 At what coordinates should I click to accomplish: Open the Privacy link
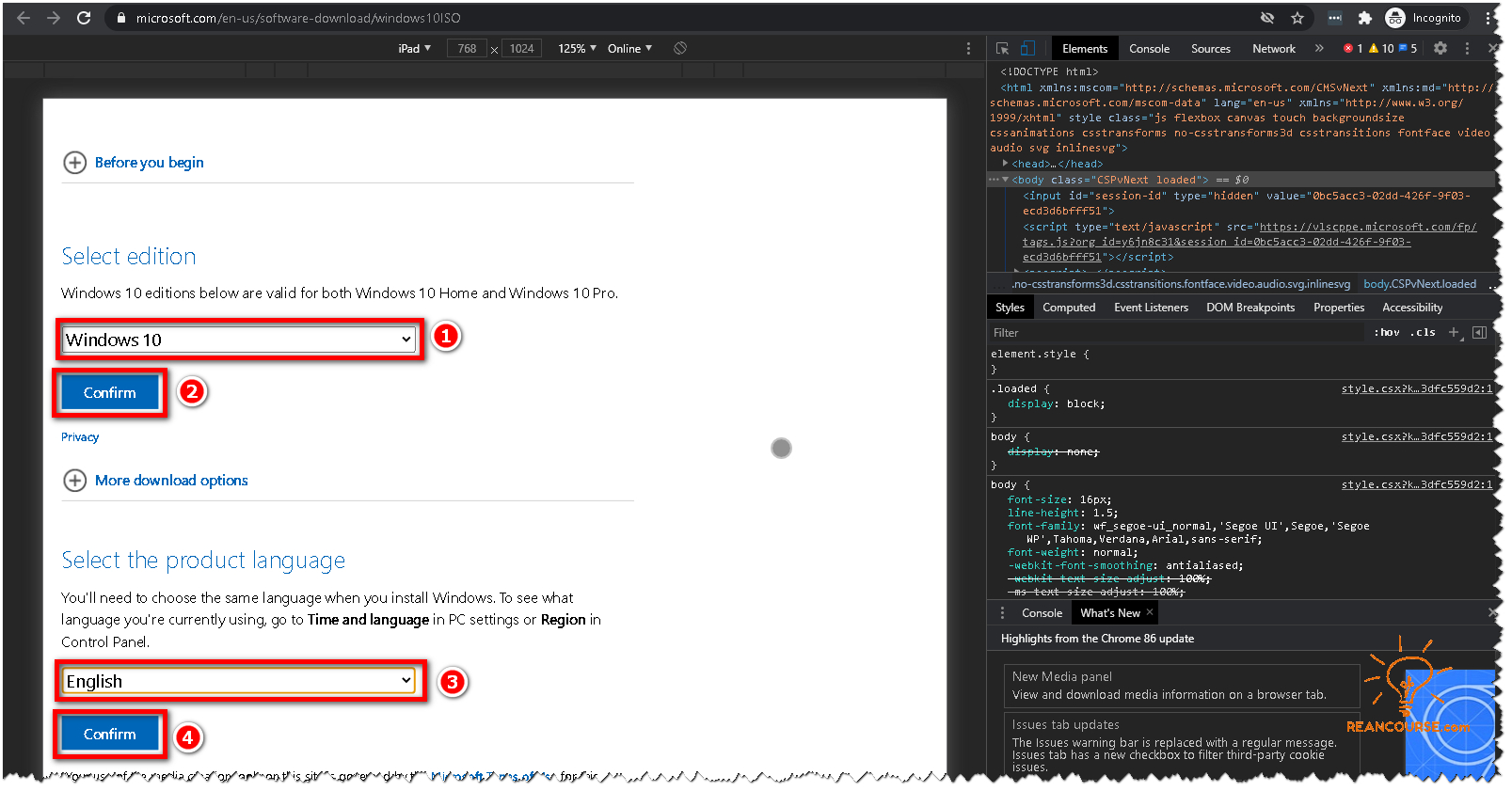coord(80,437)
